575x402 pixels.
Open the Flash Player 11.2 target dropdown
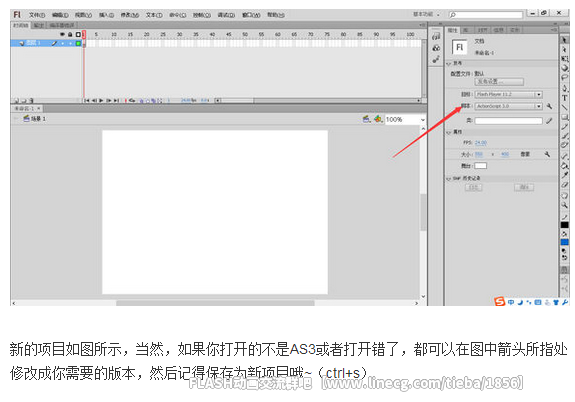508,95
